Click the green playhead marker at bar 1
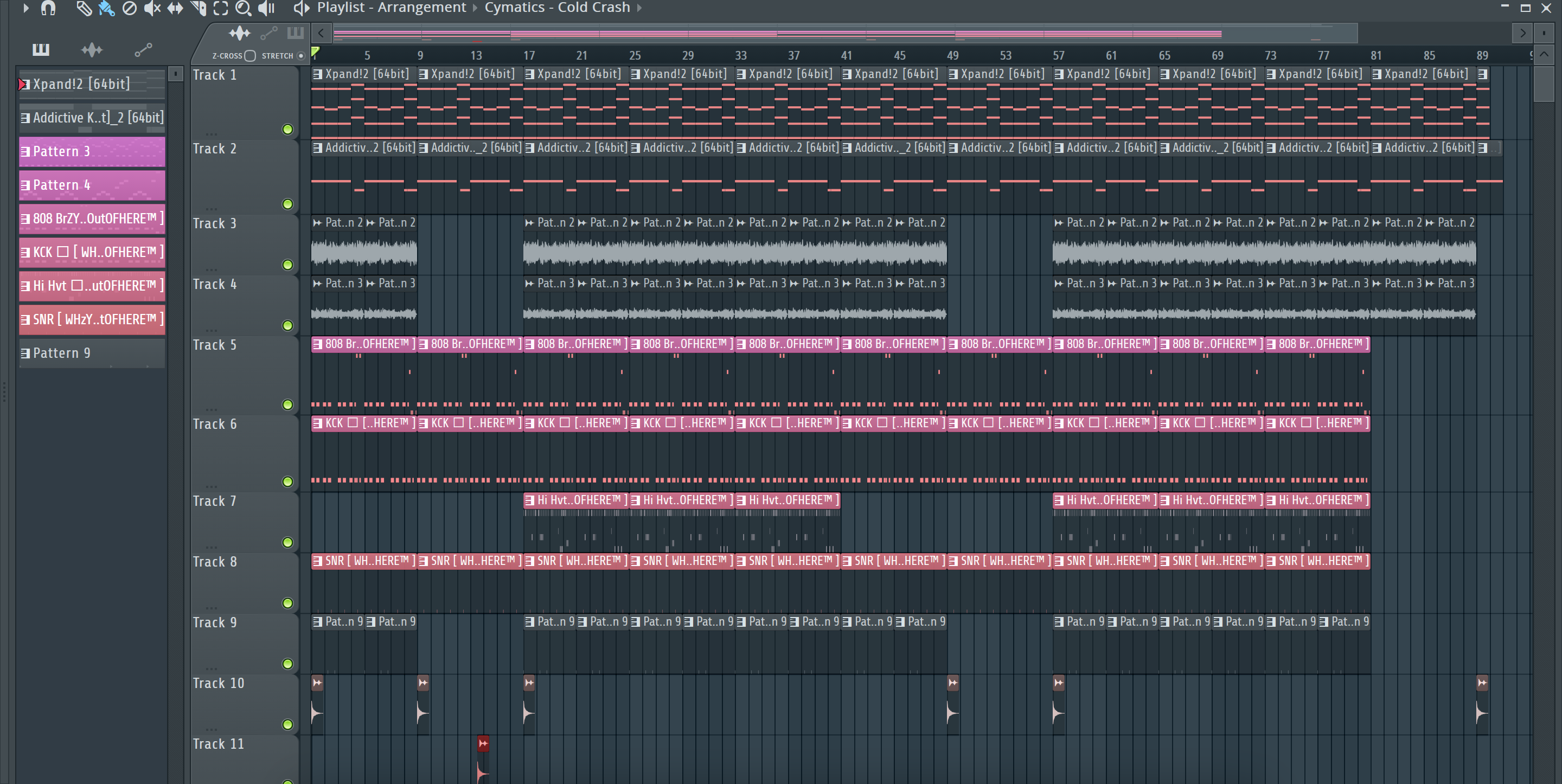 [x=315, y=52]
